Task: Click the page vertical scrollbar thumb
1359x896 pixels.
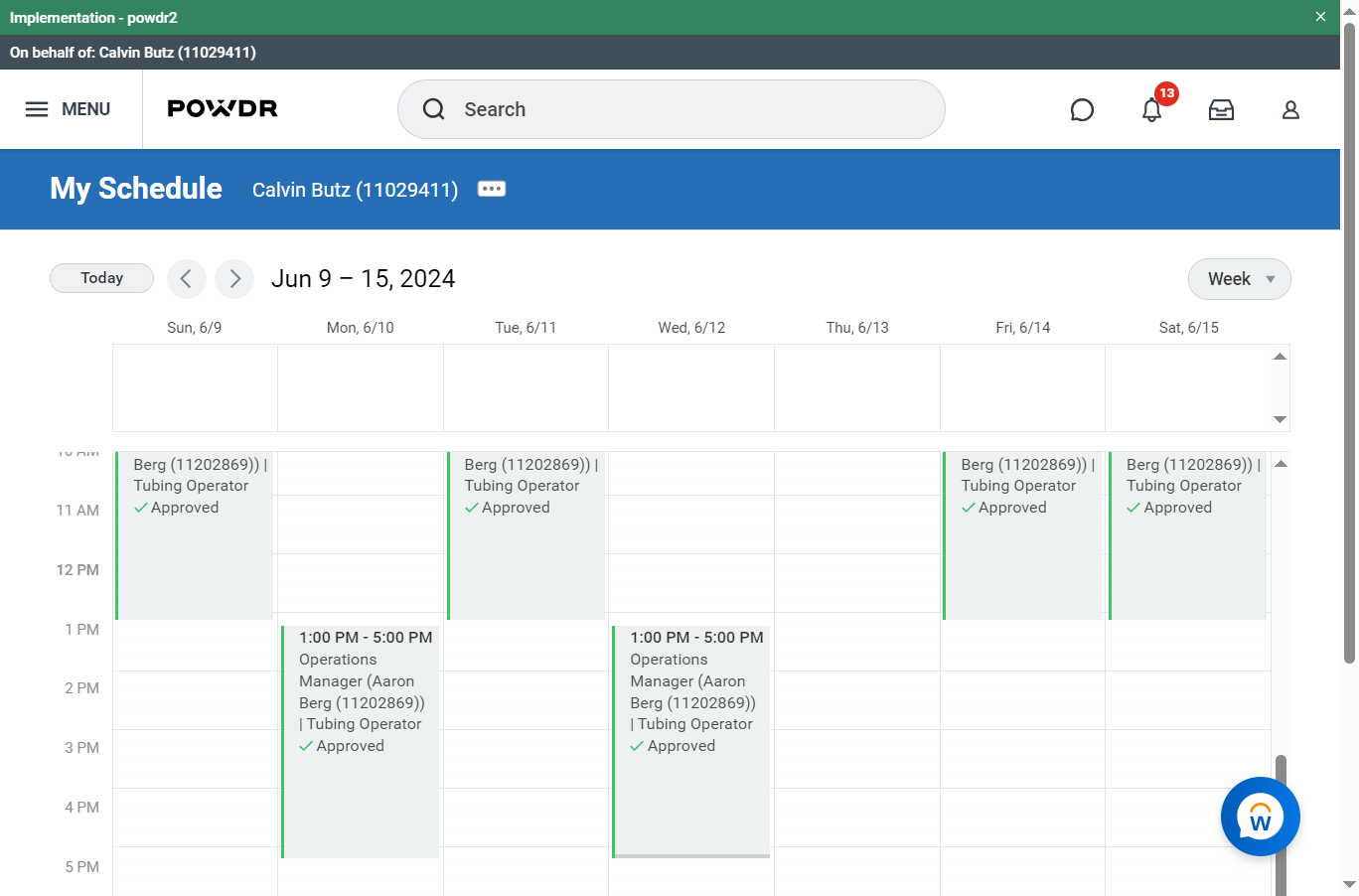Action: coord(1349,343)
